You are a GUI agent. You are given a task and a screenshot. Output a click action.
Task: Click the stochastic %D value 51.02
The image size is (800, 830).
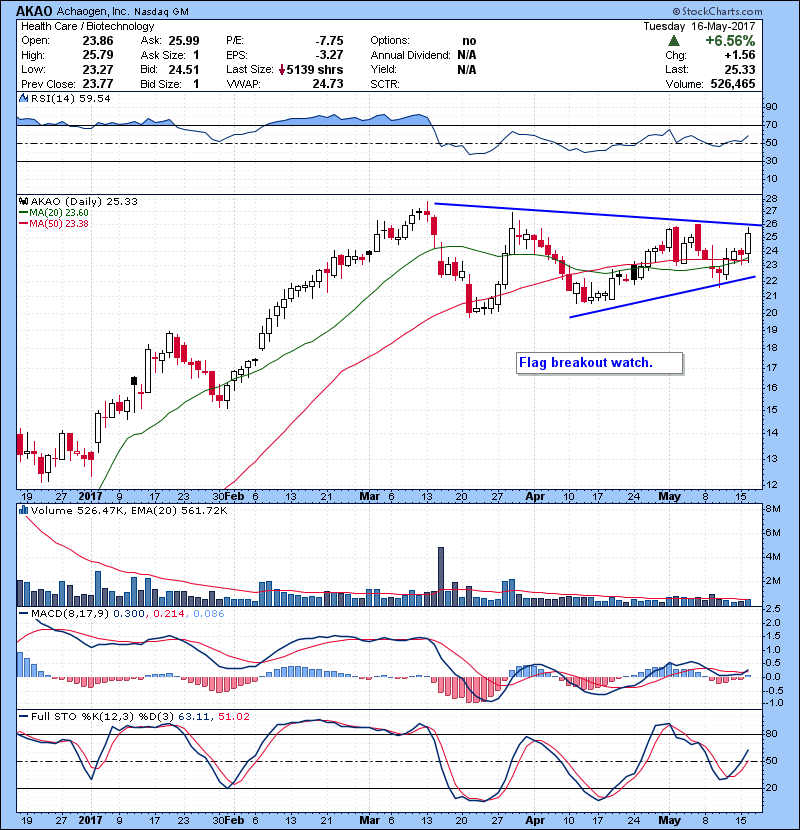tap(233, 717)
